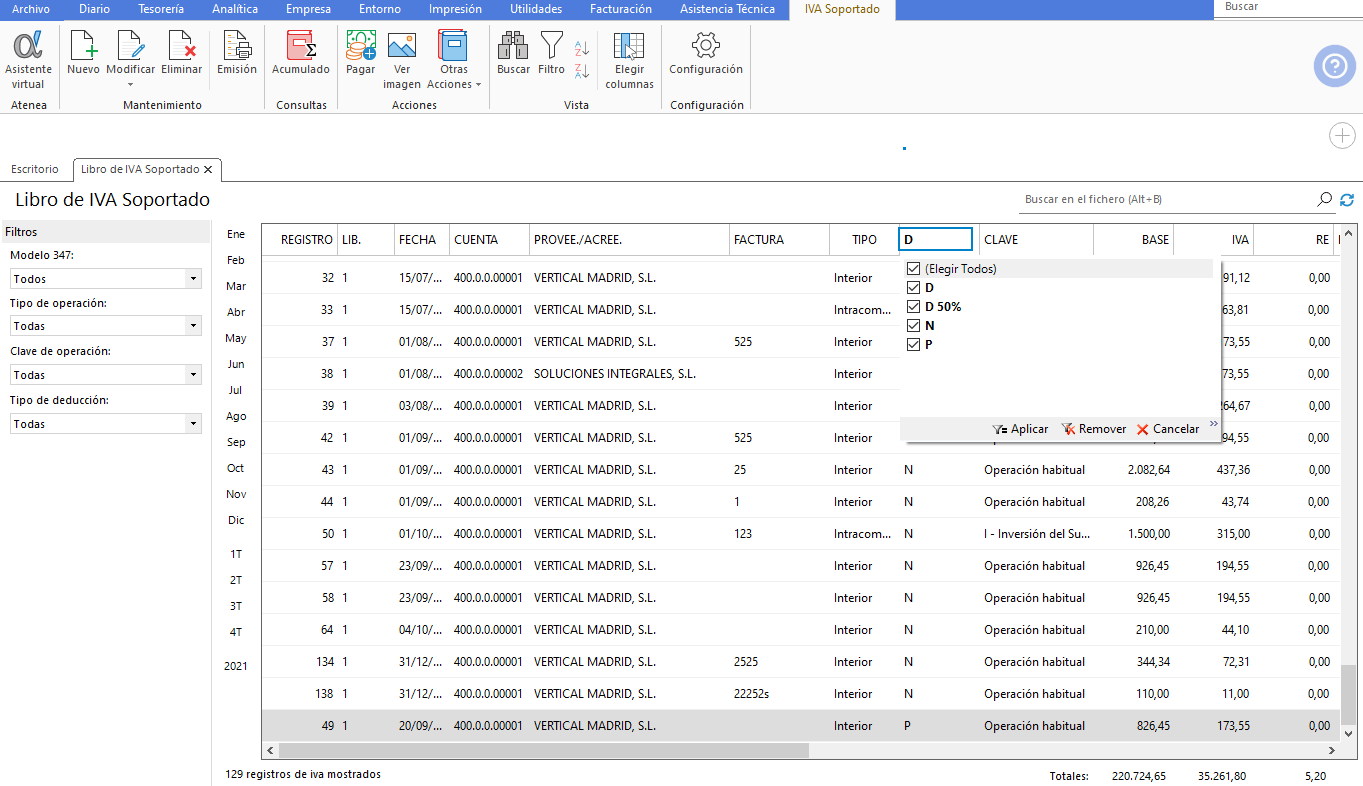Close the Libro de IVA Soportado tab

[208, 170]
